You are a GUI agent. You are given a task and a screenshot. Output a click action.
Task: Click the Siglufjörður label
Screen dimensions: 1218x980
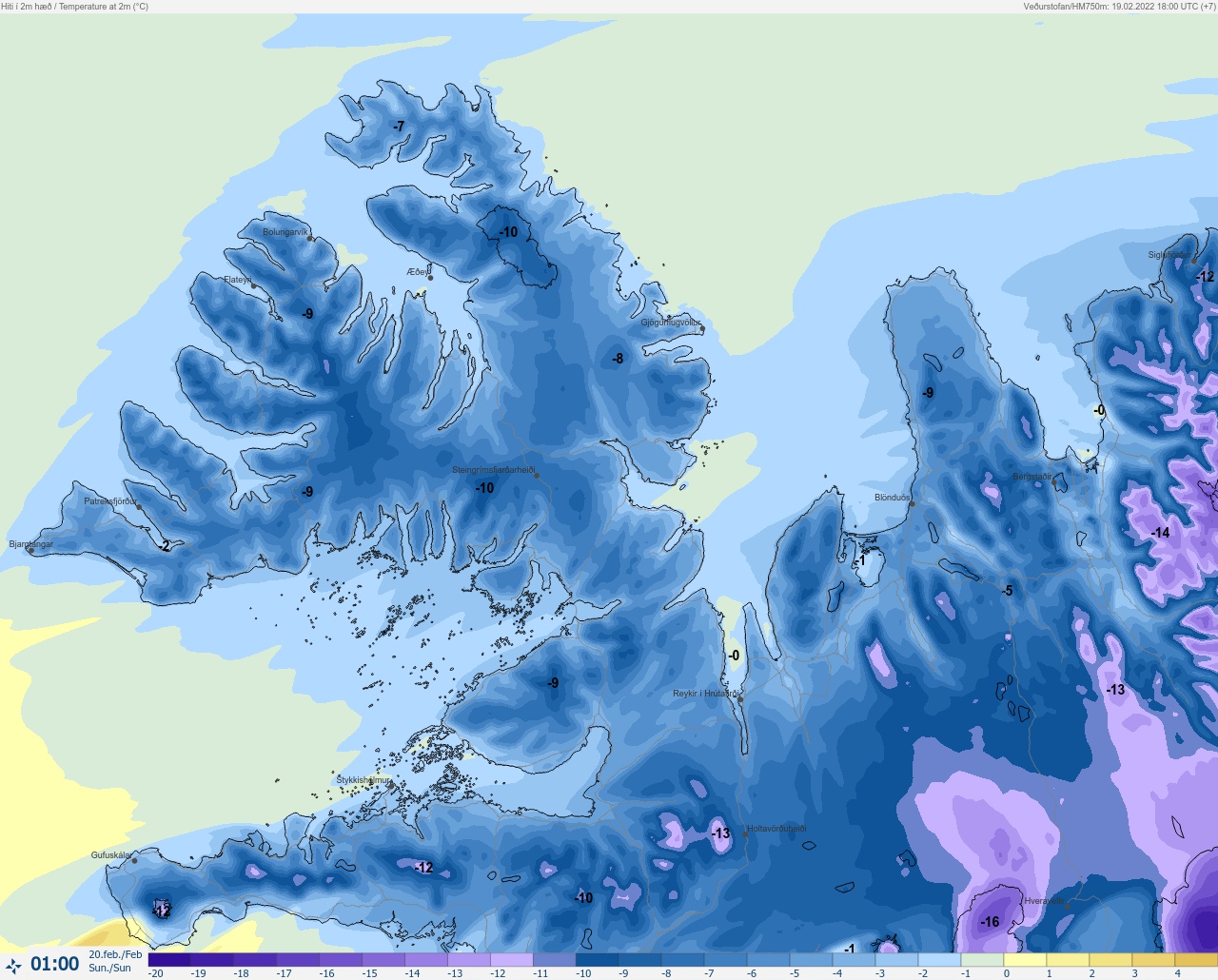coord(1169,255)
